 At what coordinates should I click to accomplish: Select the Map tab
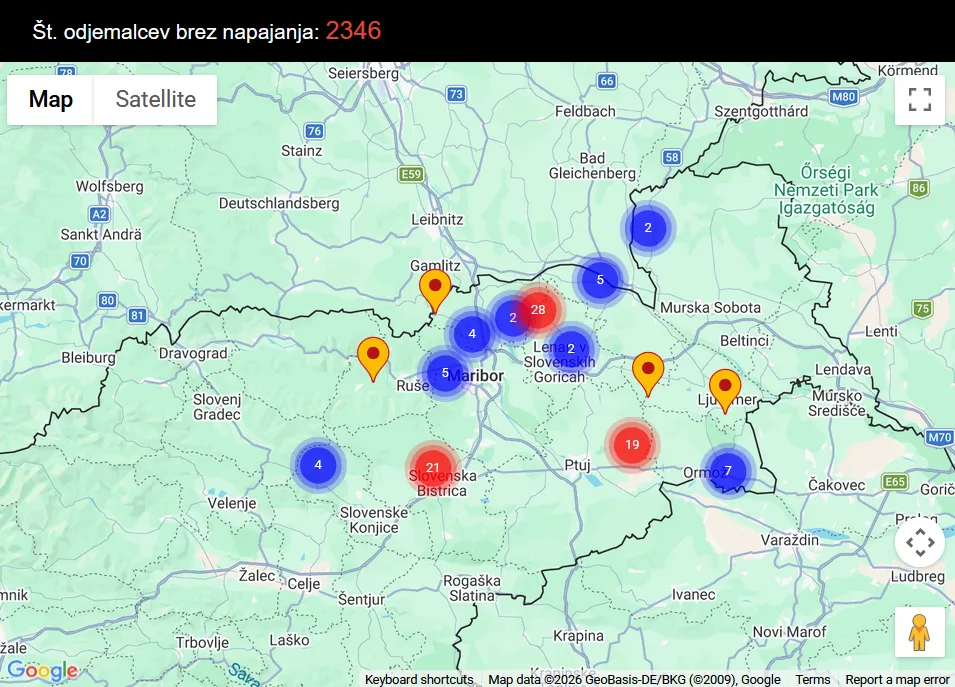[49, 99]
